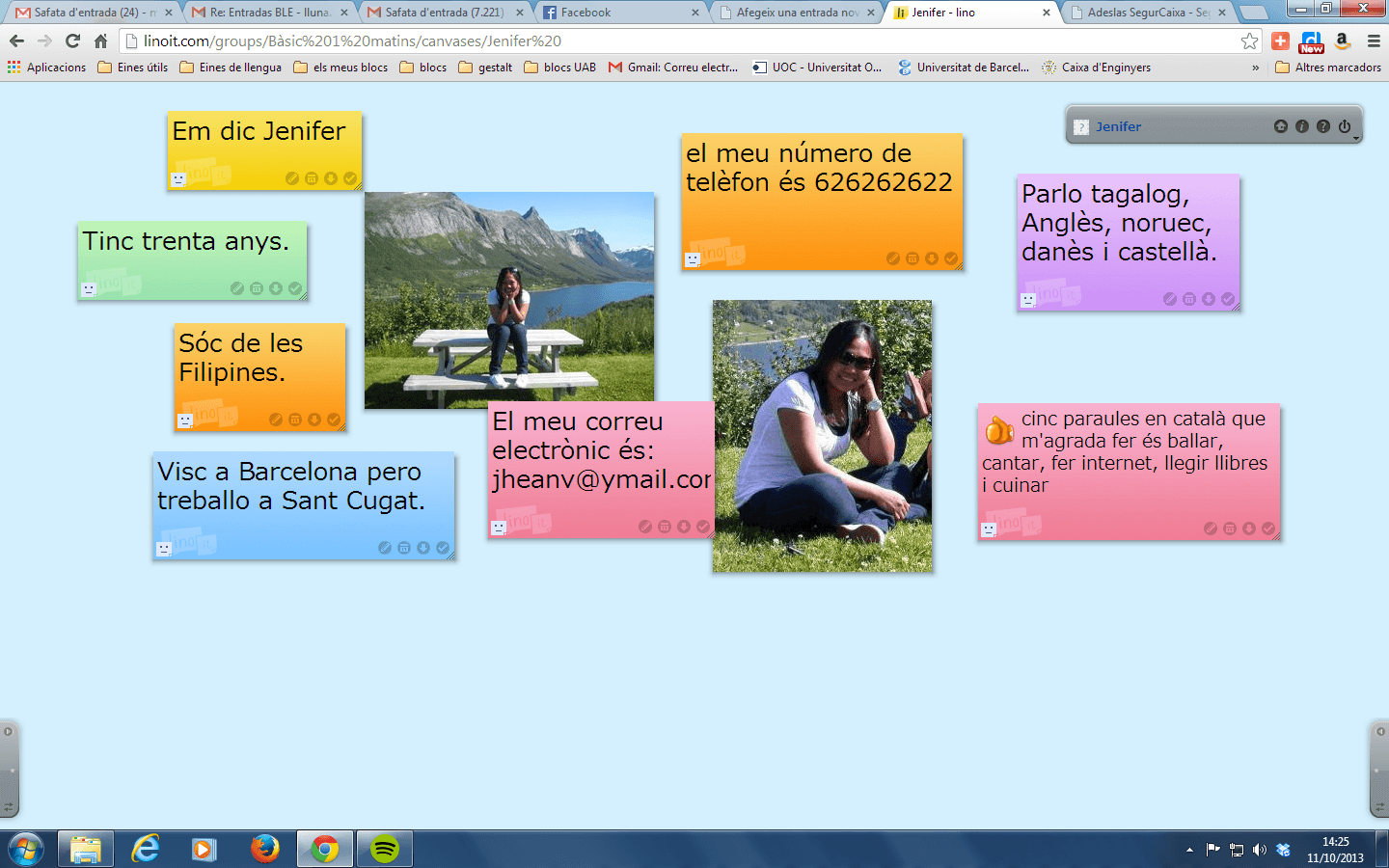Click the home icon in Jenifer panel
Viewport: 1389px width, 868px height.
1280,126
